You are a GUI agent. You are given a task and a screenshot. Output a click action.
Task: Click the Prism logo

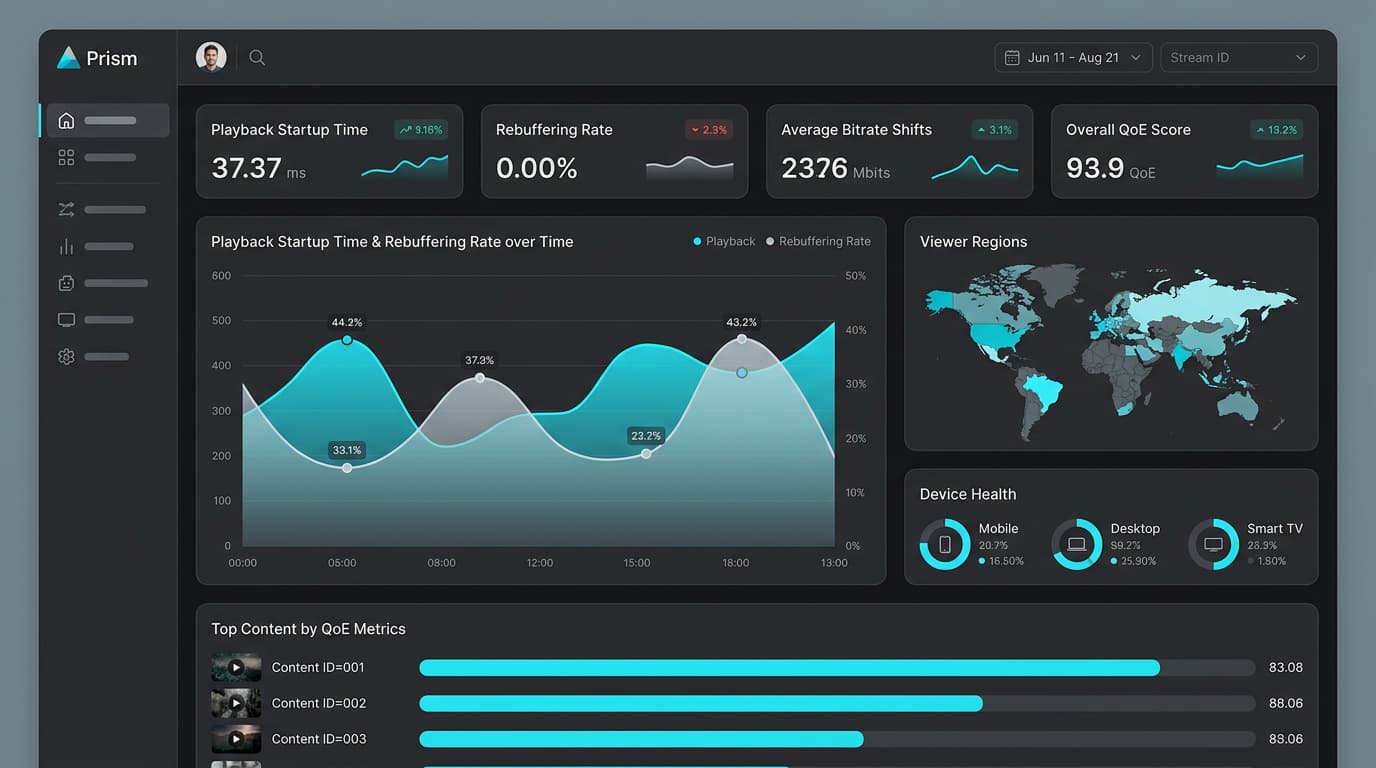pyautogui.click(x=97, y=58)
